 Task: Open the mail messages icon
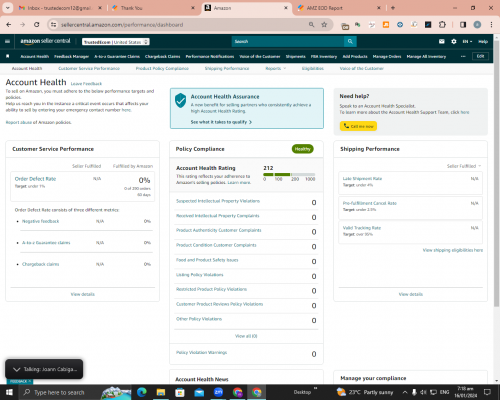[442, 41]
